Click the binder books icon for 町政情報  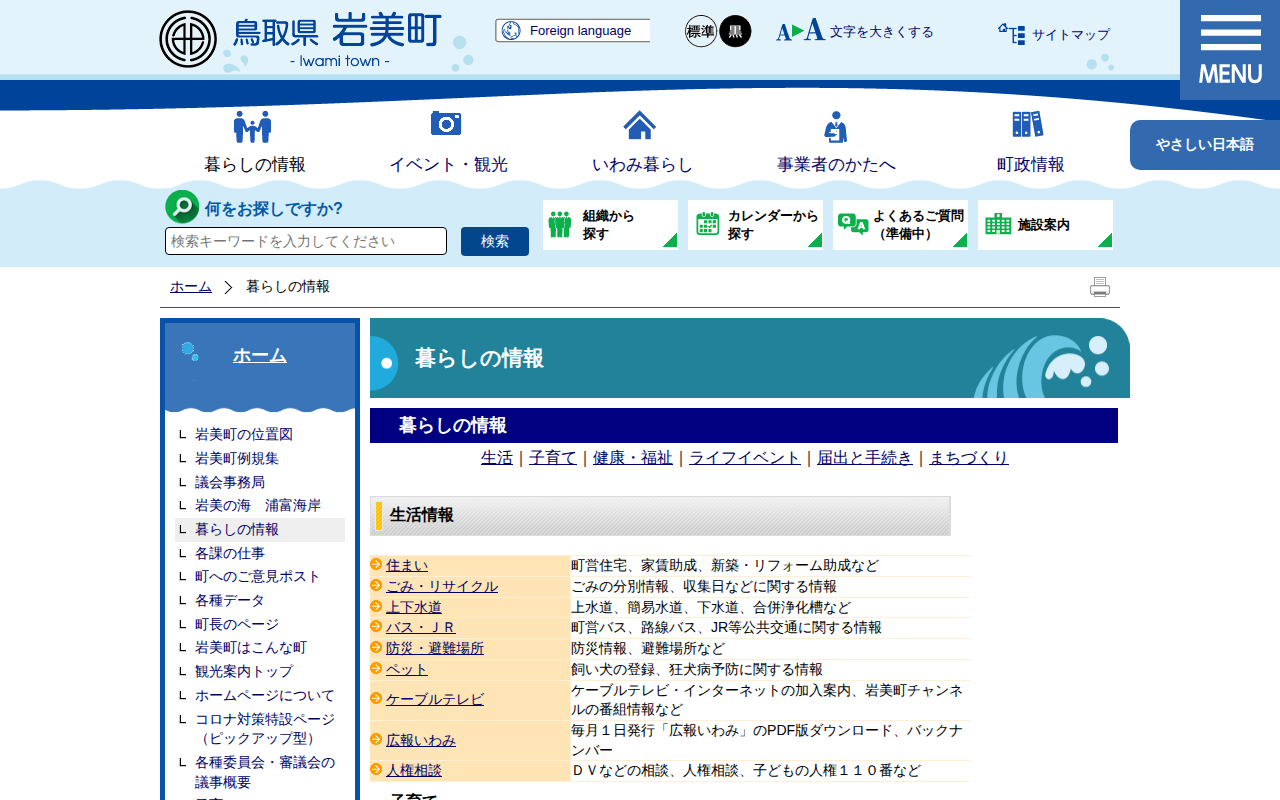[1028, 124]
